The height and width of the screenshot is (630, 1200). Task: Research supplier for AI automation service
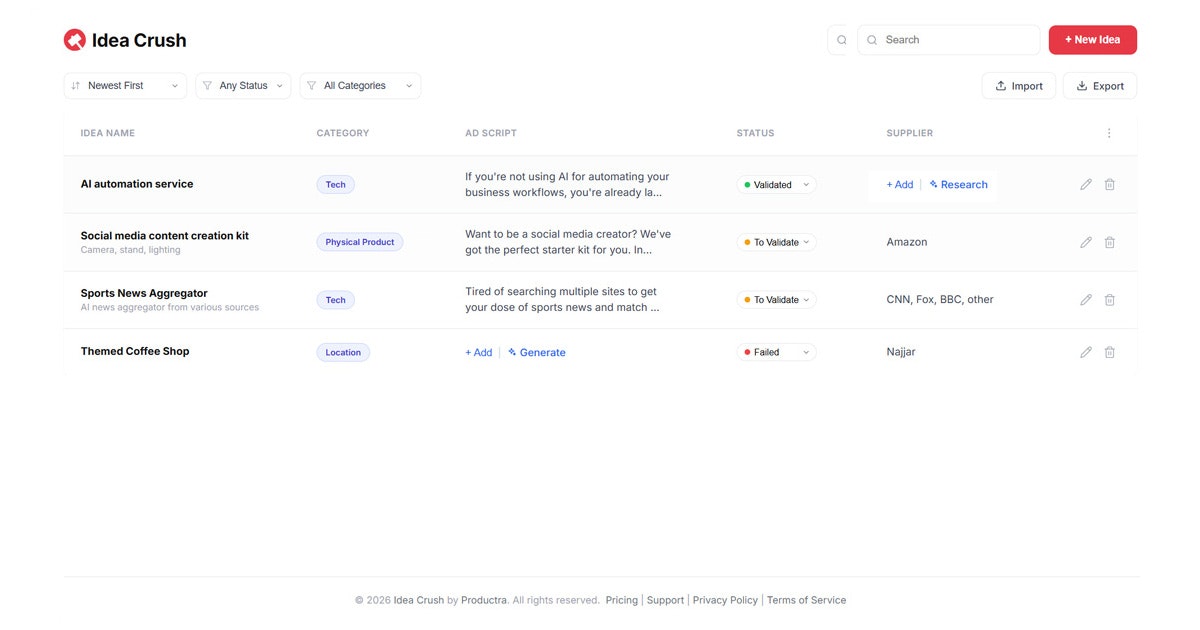point(958,184)
